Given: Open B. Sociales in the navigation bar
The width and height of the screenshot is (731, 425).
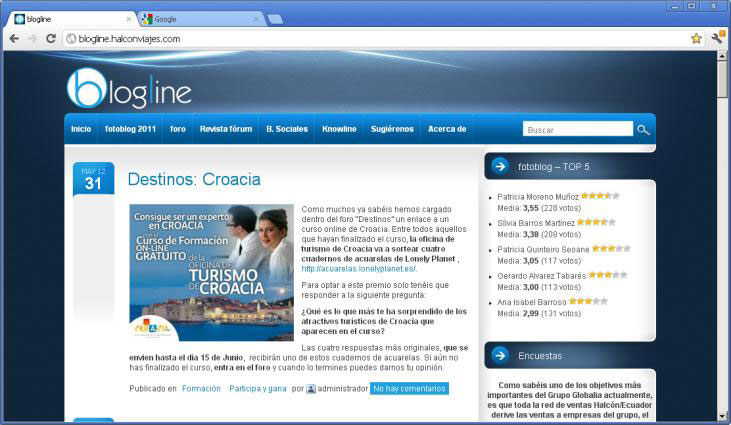Looking at the screenshot, I should pos(287,129).
